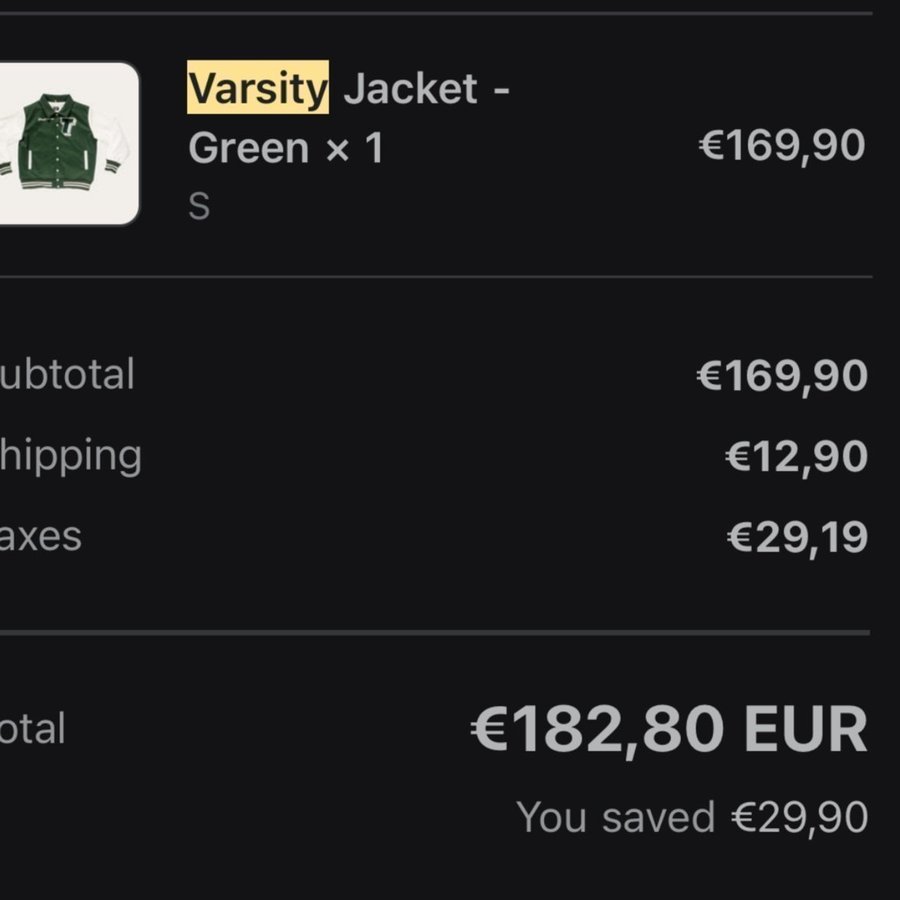The height and width of the screenshot is (900, 900).
Task: Click the size label S
Action: 199,206
